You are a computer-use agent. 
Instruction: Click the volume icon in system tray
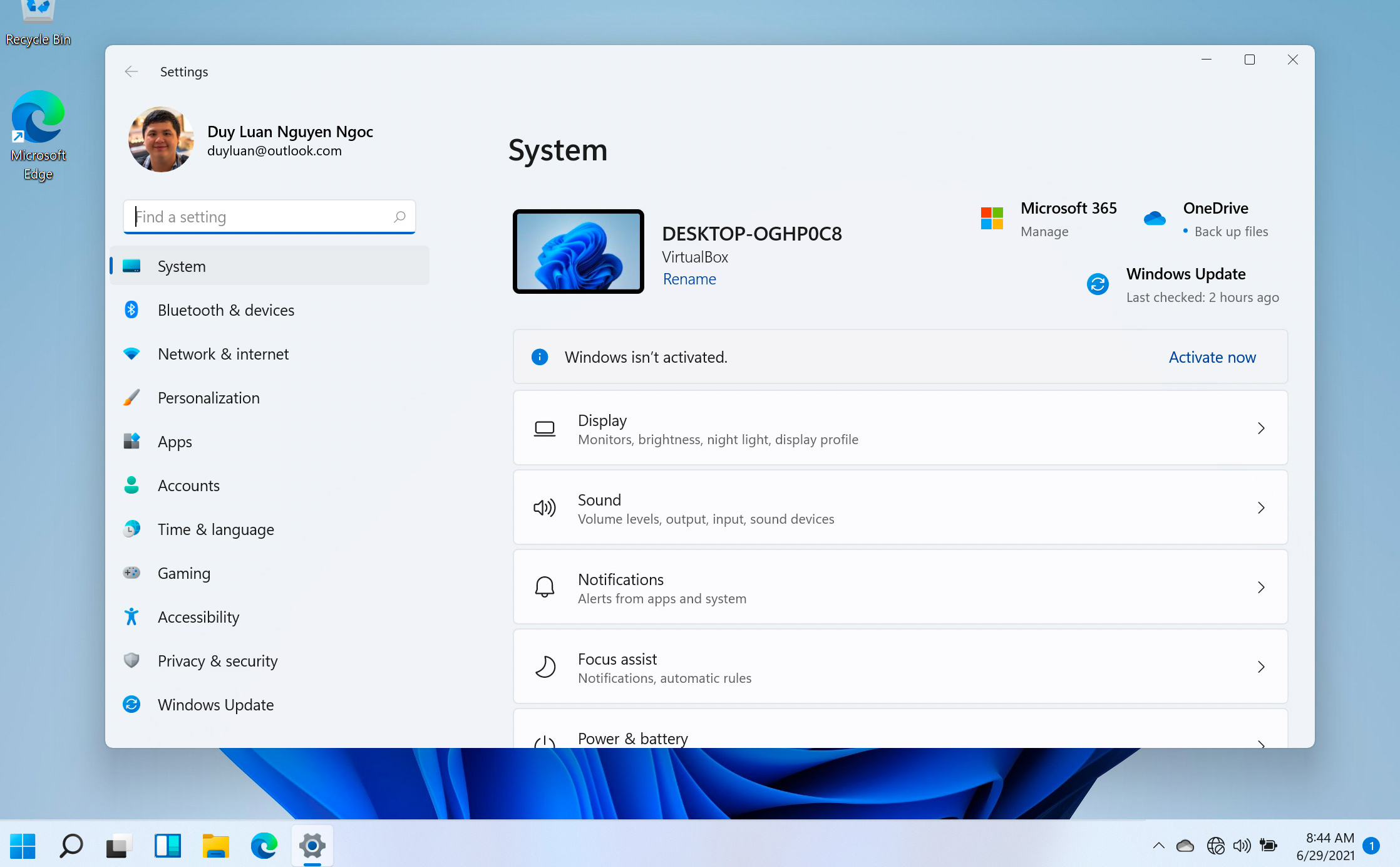1242,846
